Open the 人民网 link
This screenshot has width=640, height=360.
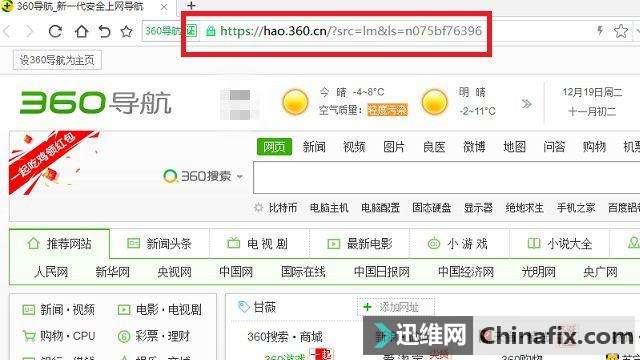51,271
